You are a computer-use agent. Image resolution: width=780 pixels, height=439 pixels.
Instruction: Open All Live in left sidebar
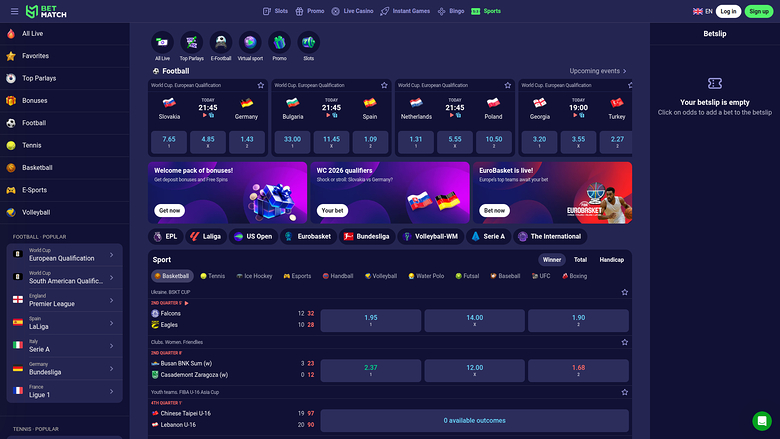(x=65, y=34)
